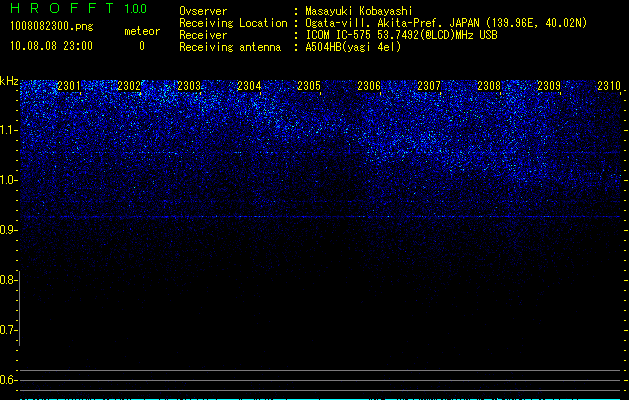Click the 2304 time marker

249,86
